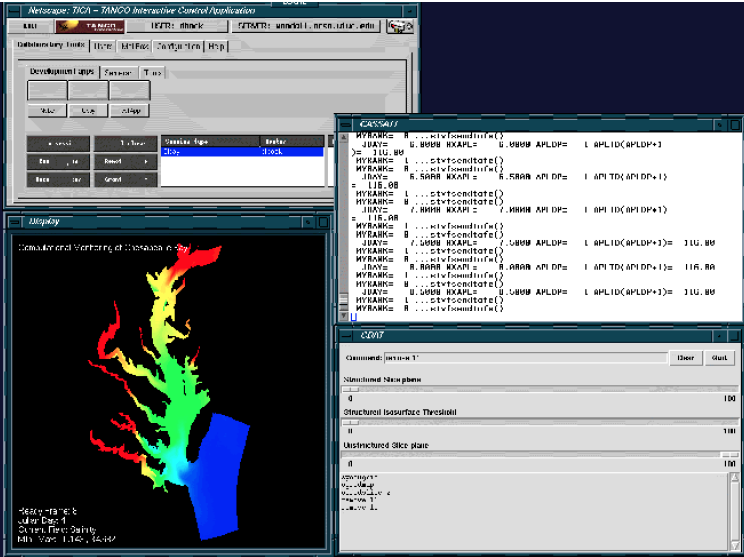Click into the Command input field
The width and height of the screenshot is (744, 557).
[x=526, y=357]
